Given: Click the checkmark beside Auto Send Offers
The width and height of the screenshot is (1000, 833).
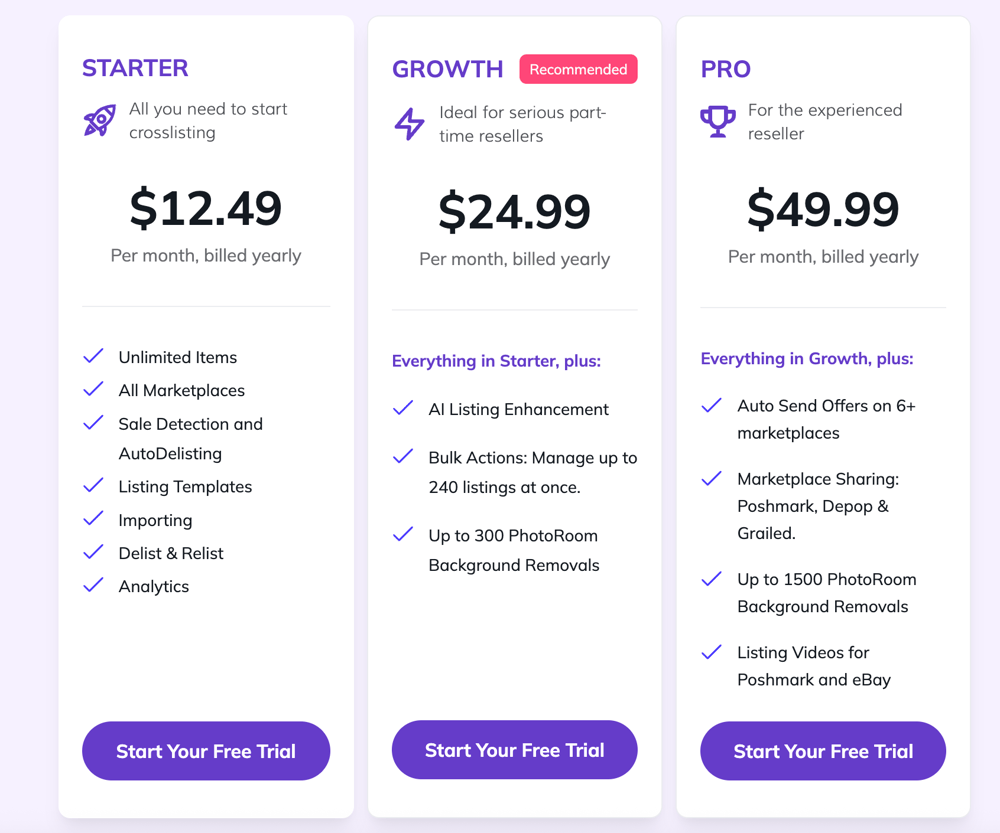Looking at the screenshot, I should pos(712,406).
